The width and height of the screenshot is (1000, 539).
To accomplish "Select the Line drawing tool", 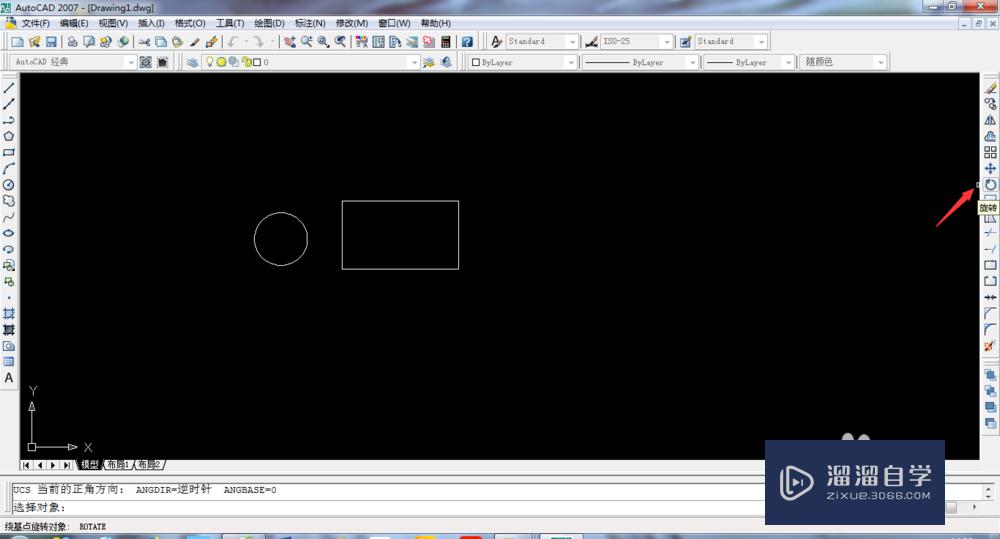I will coord(9,88).
